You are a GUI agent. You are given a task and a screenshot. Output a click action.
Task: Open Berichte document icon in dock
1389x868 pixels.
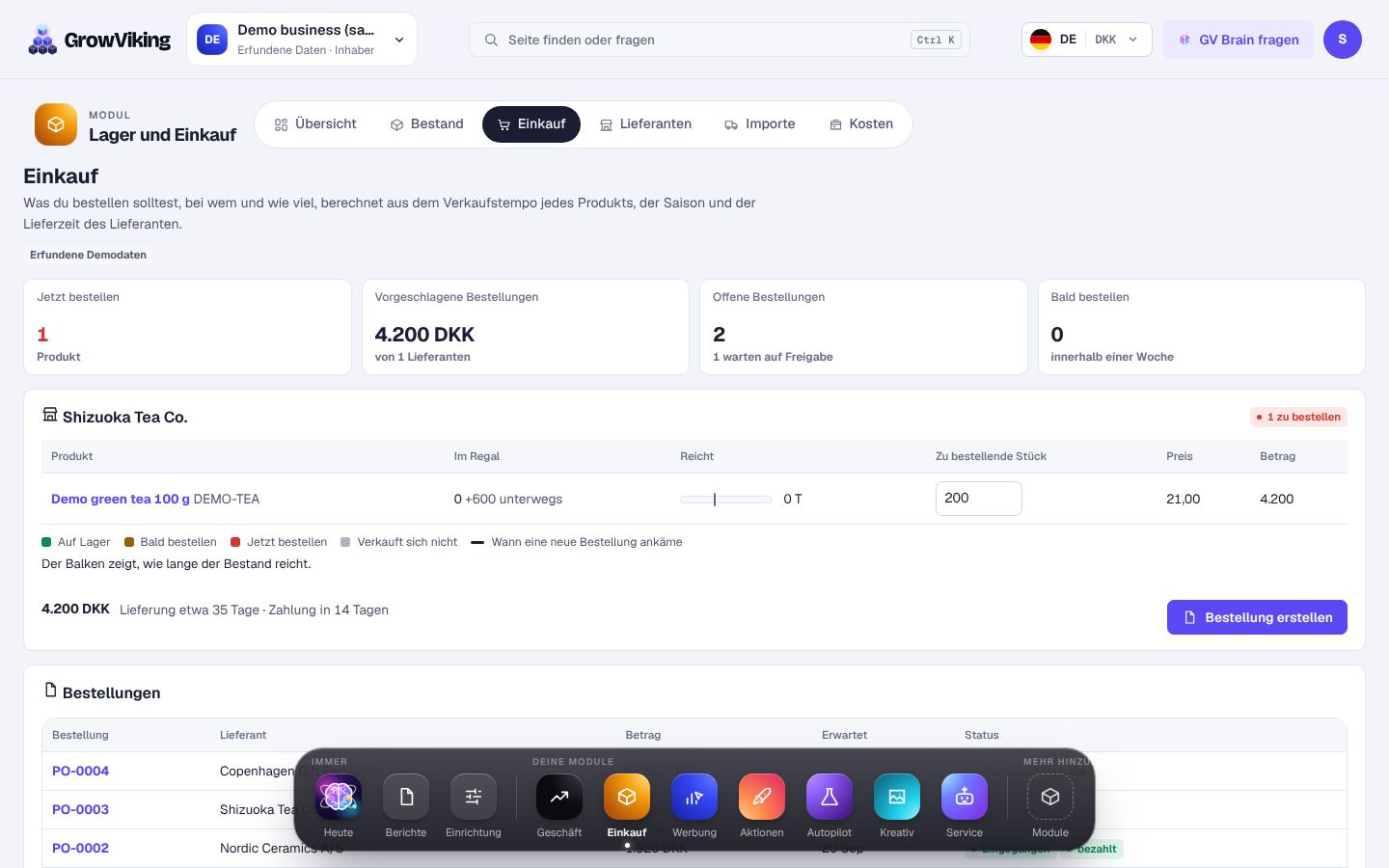tap(406, 797)
